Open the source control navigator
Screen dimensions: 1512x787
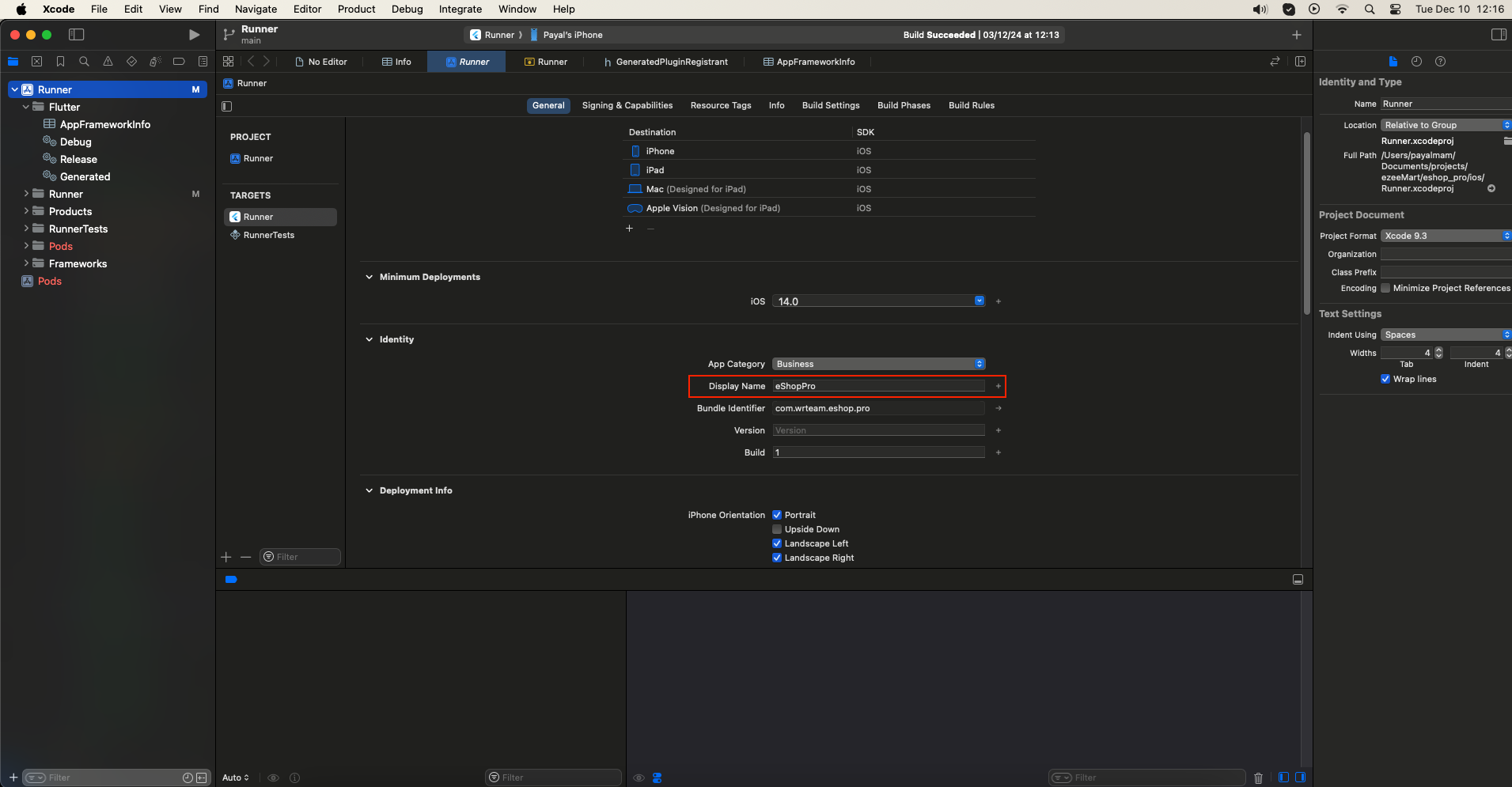tap(36, 62)
